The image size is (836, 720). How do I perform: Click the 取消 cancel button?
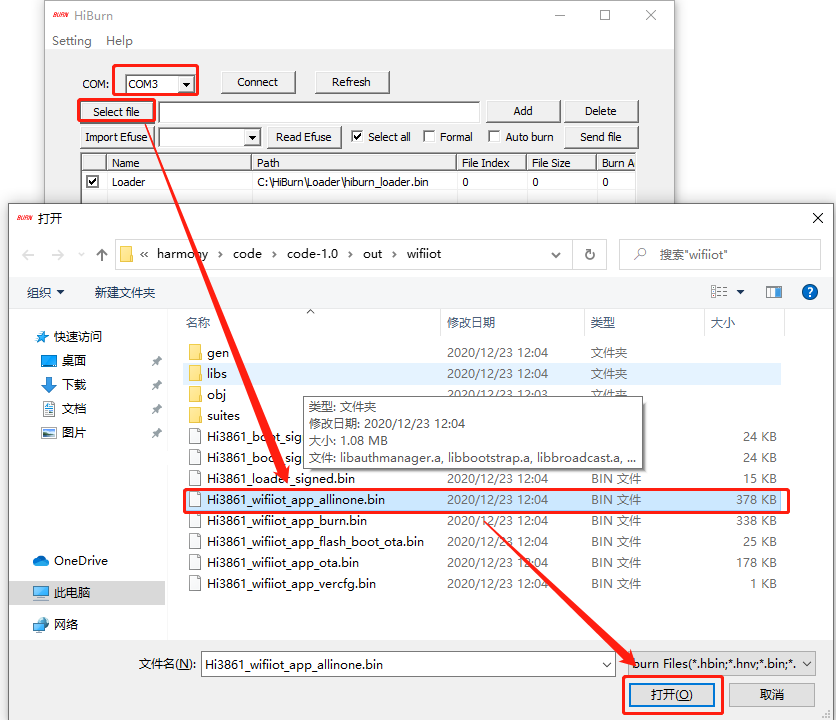coord(771,695)
